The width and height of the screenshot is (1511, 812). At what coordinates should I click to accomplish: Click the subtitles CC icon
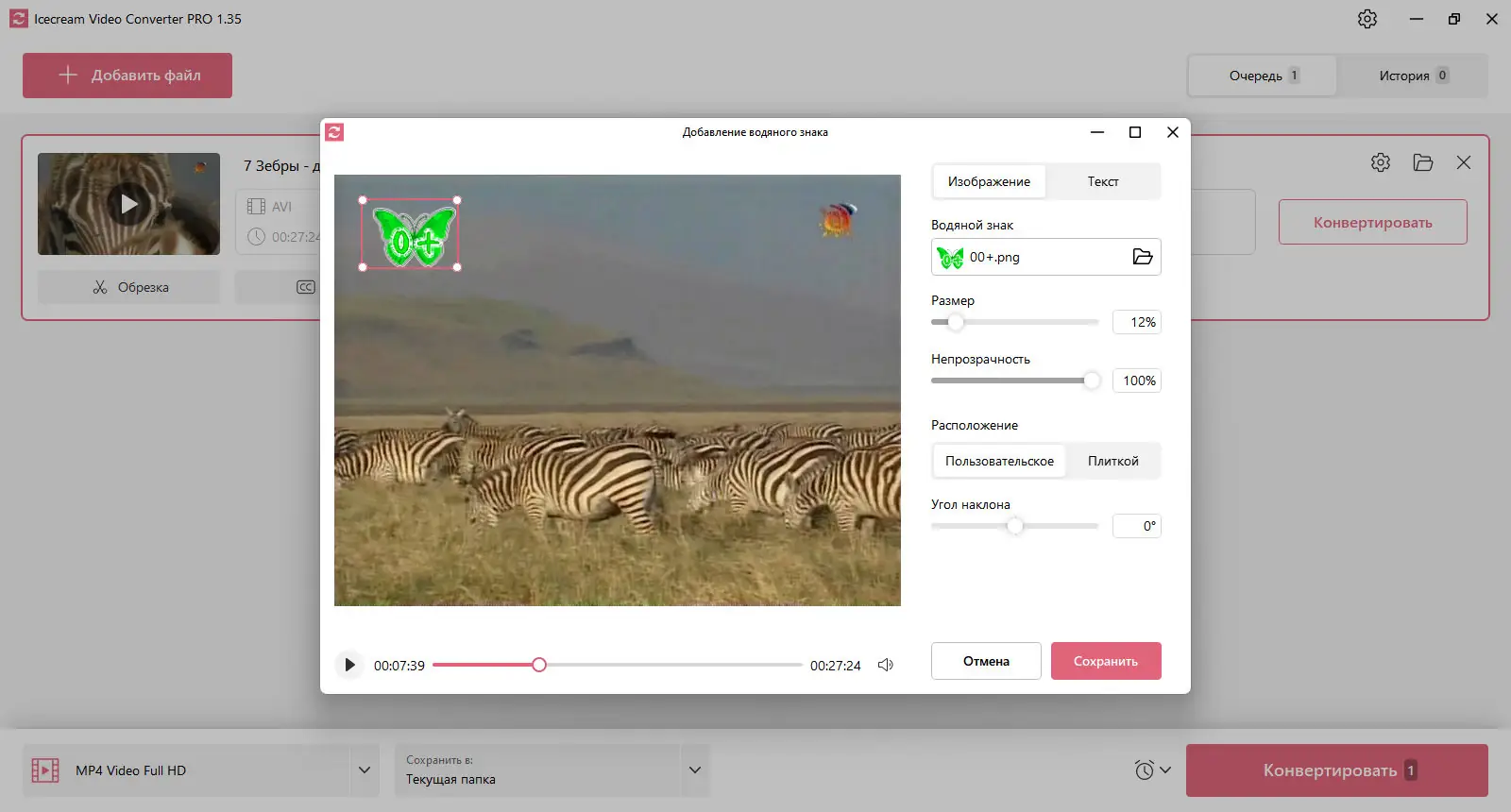[306, 287]
